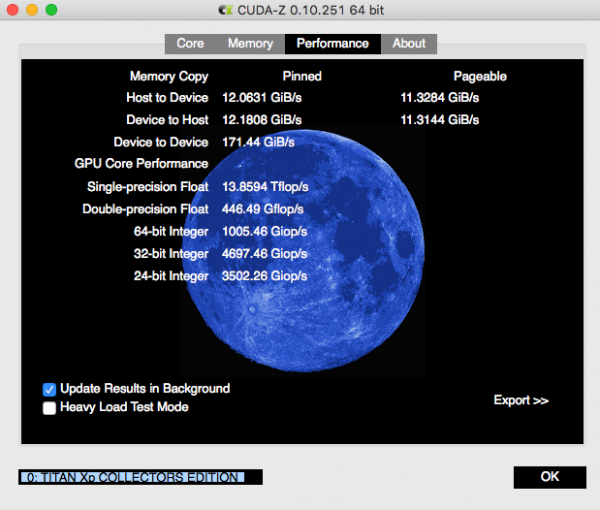Image resolution: width=600 pixels, height=510 pixels.
Task: Select the Performance tab
Action: coord(332,44)
